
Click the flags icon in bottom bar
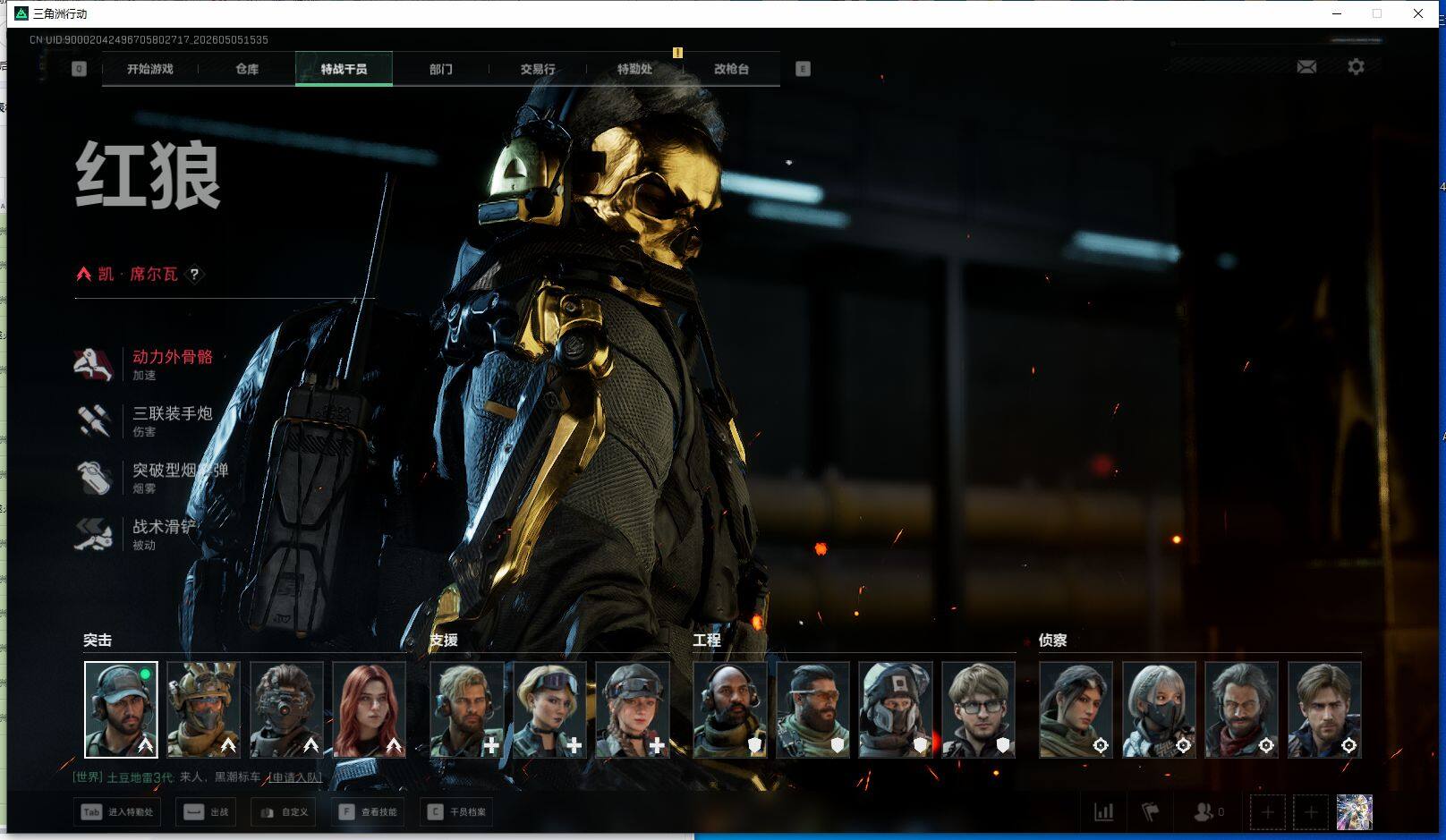pos(1151,812)
